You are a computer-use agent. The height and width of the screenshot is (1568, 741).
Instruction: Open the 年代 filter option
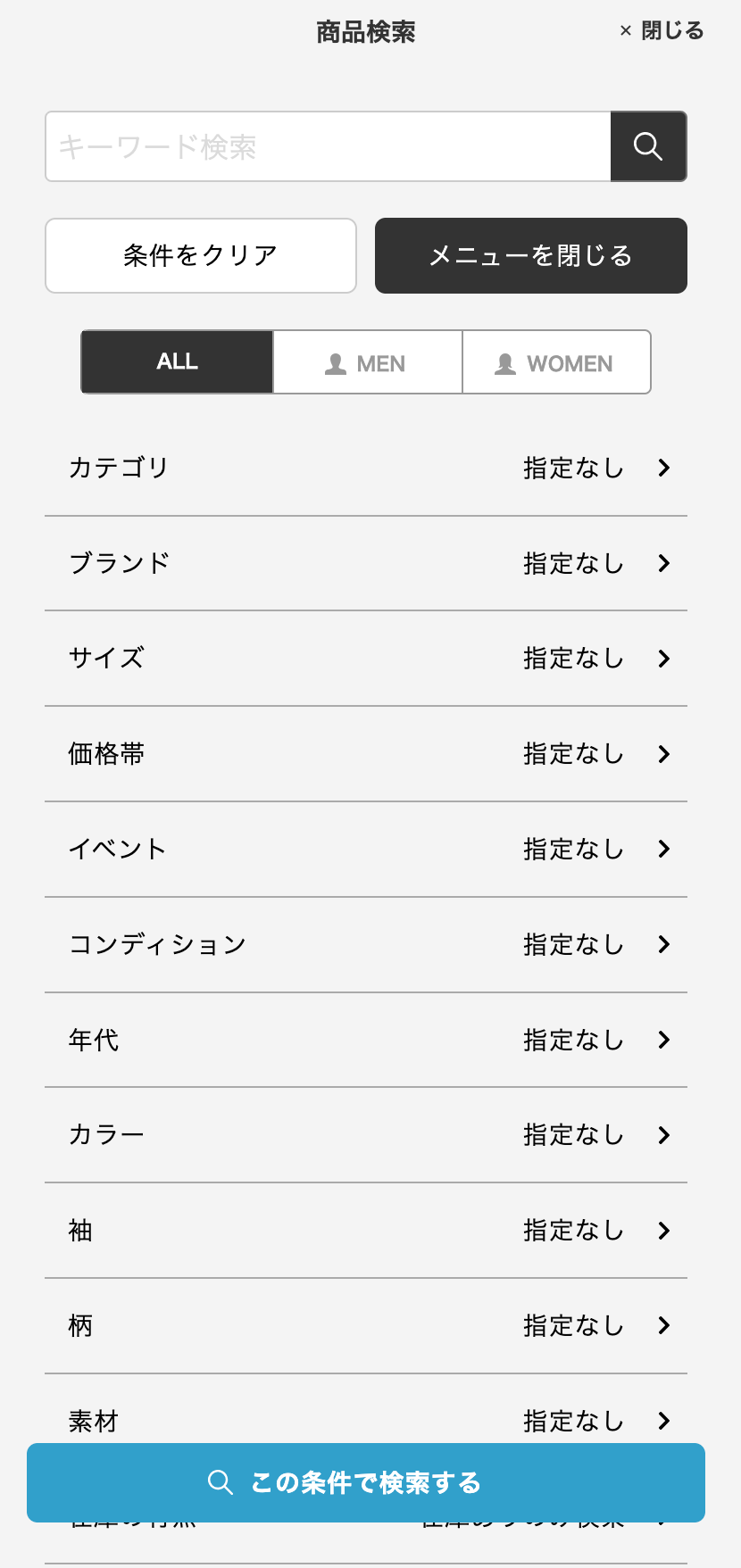tap(366, 1040)
